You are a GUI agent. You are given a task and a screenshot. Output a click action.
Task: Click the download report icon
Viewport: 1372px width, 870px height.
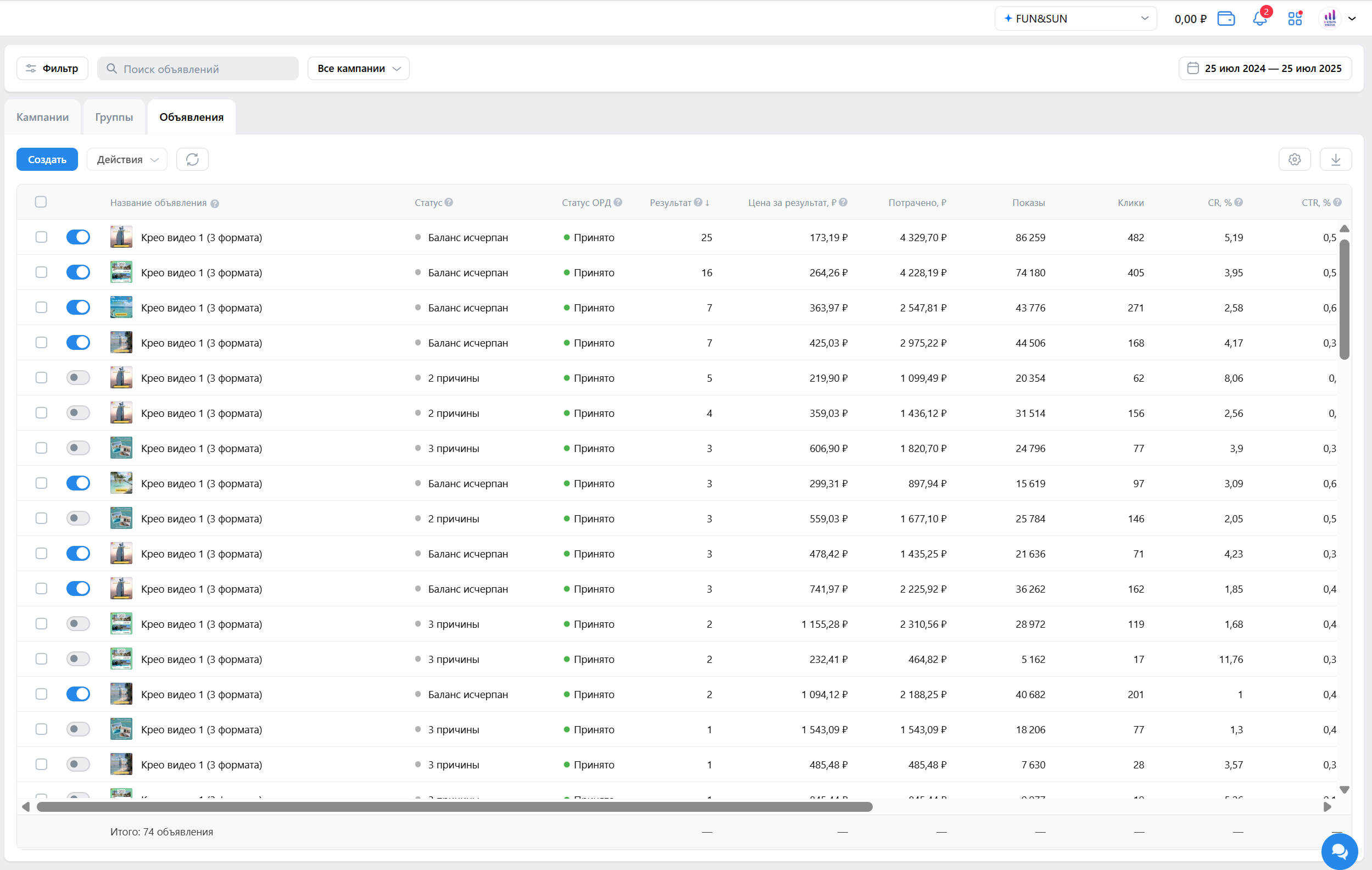(x=1335, y=159)
